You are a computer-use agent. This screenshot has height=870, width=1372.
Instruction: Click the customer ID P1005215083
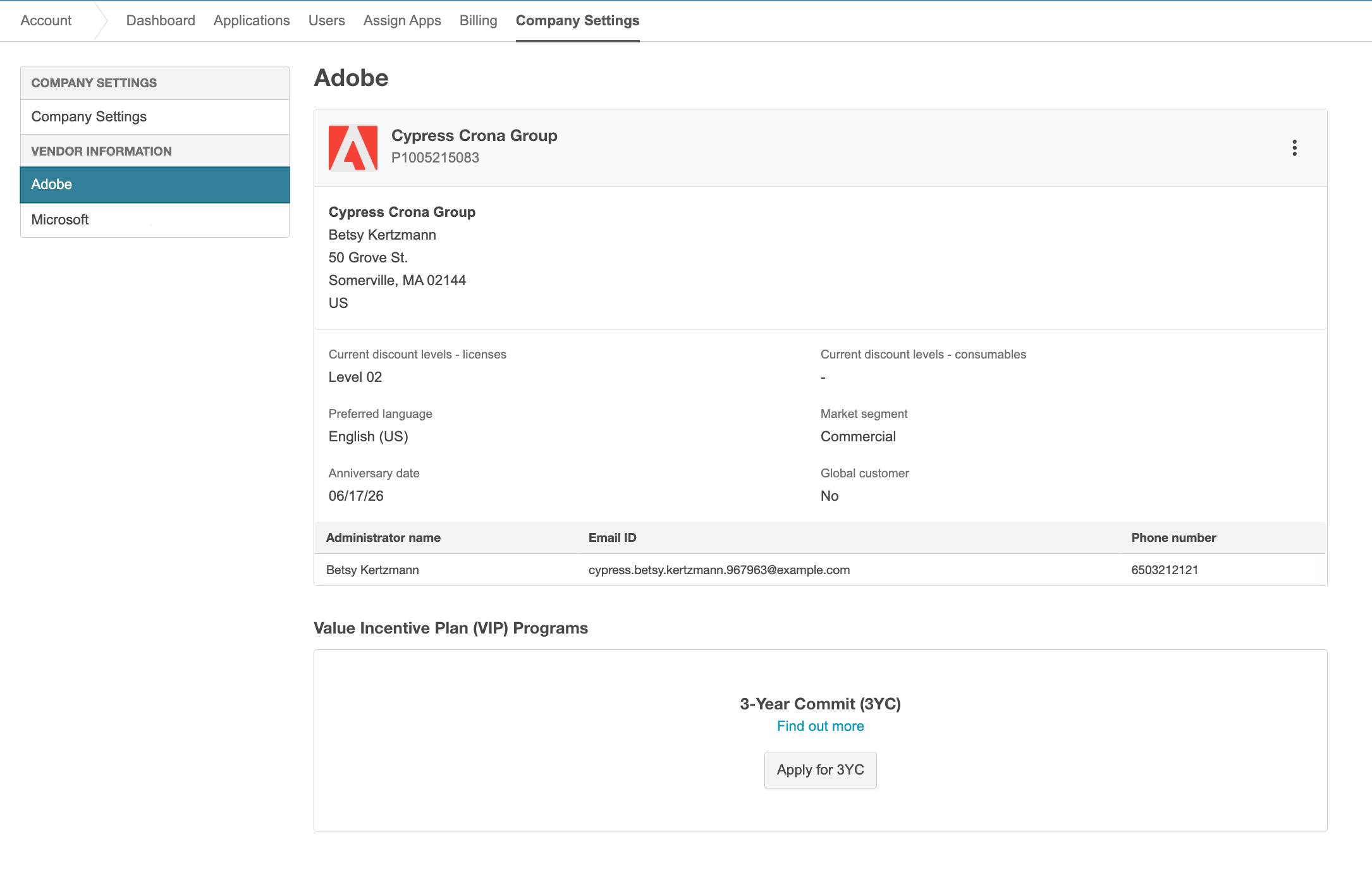436,158
